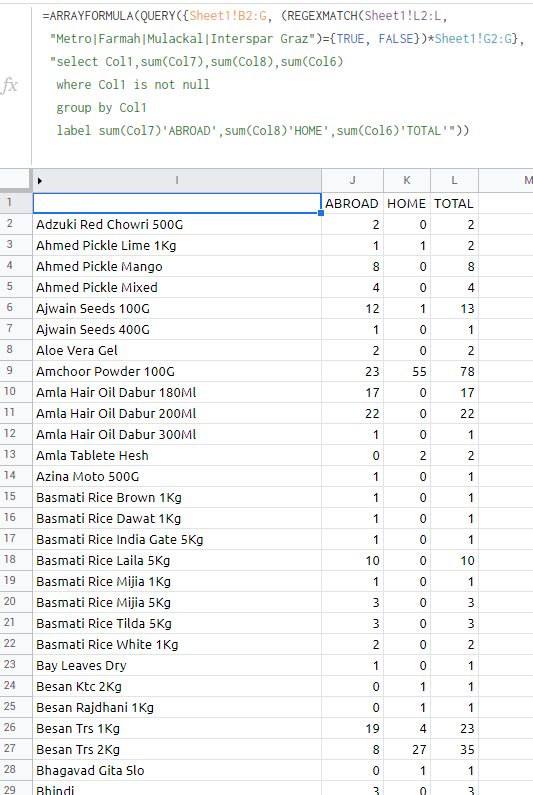The width and height of the screenshot is (533, 795).
Task: Click the ABROAD header cell
Action: (352, 203)
